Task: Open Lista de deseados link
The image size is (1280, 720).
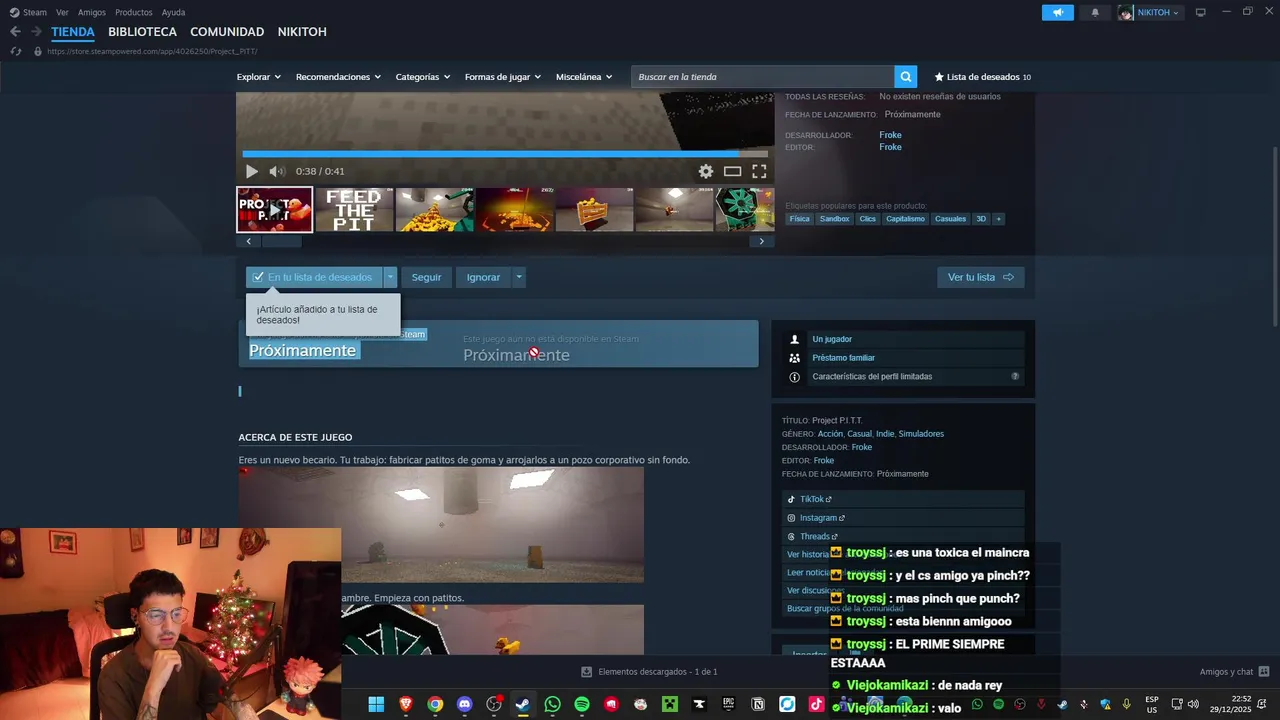Action: click(x=982, y=77)
